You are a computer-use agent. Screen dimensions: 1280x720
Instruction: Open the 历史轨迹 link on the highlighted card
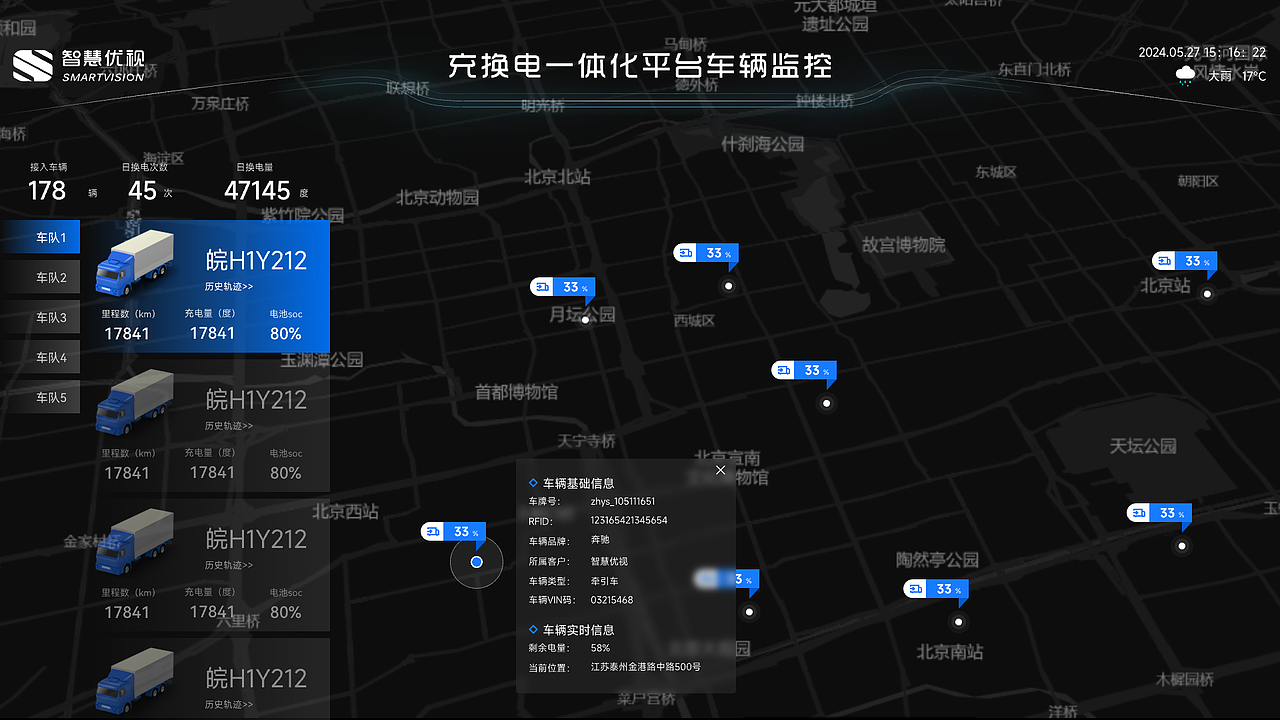coord(228,284)
